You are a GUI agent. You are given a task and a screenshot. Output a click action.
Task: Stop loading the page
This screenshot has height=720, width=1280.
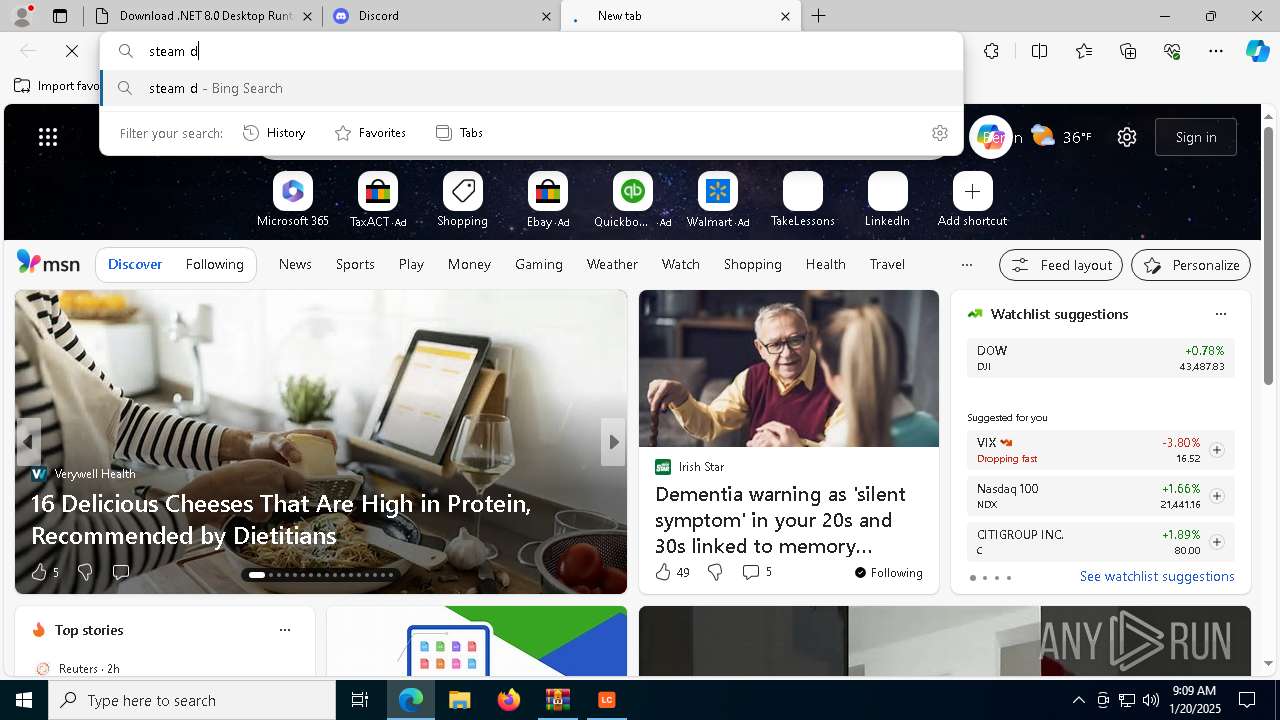point(72,51)
